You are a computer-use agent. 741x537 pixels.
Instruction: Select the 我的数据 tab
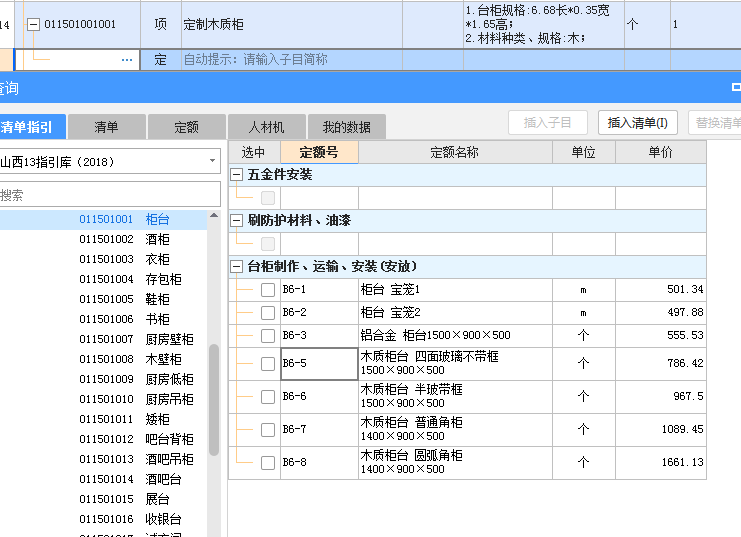pyautogui.click(x=346, y=127)
